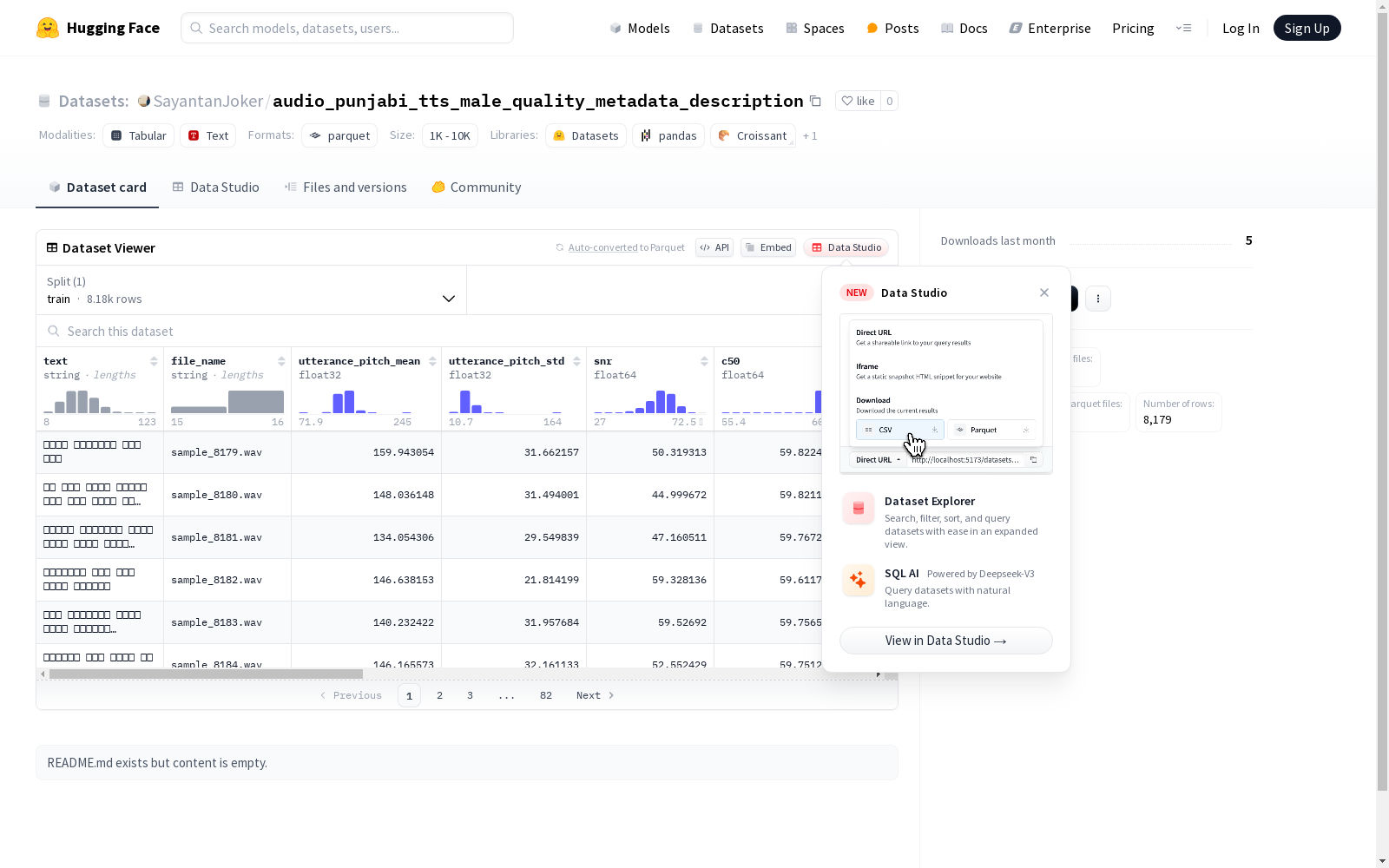Click the 44.999672 snr cell

(650, 495)
